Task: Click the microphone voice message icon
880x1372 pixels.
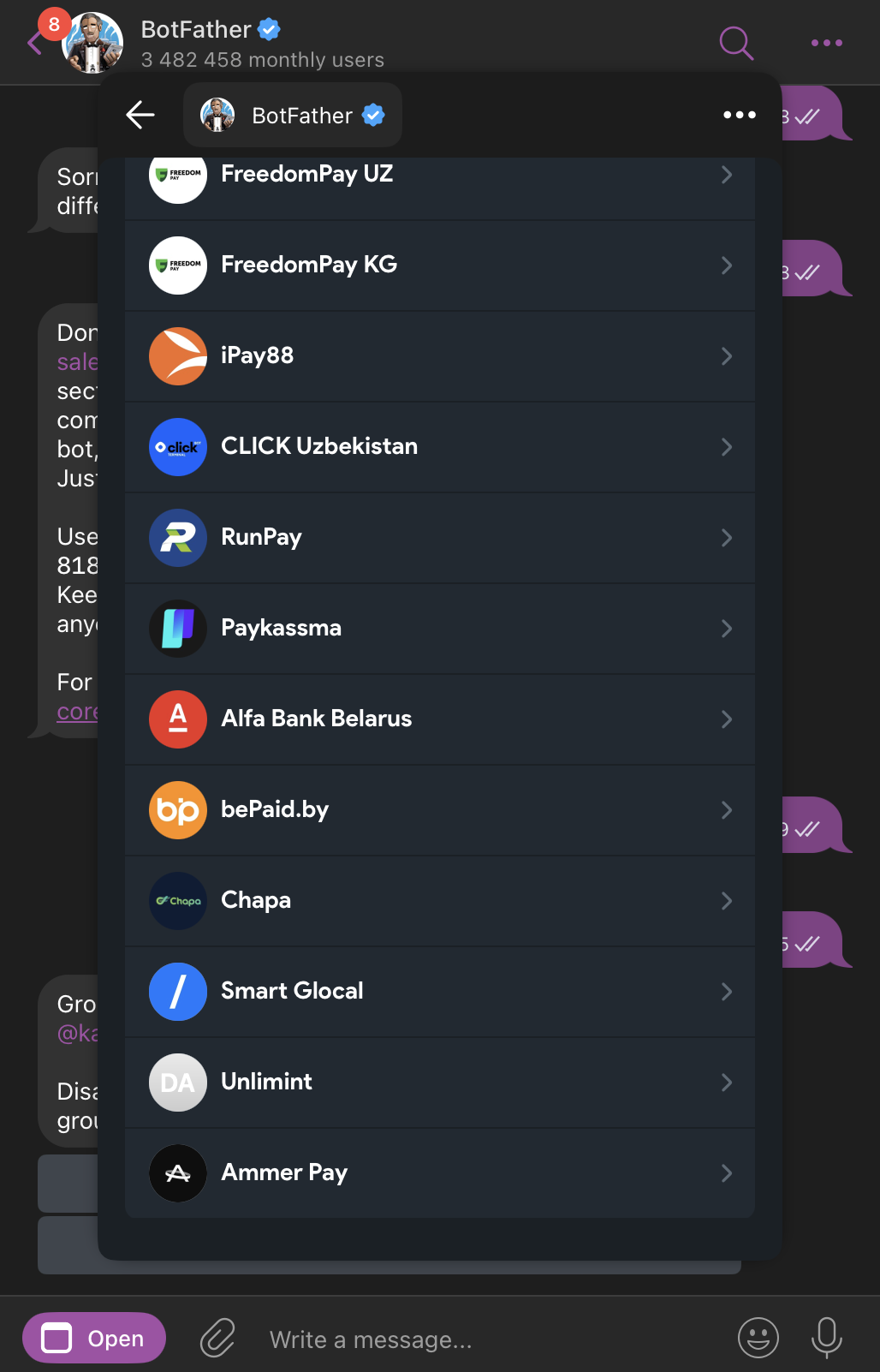Action: point(826,1338)
